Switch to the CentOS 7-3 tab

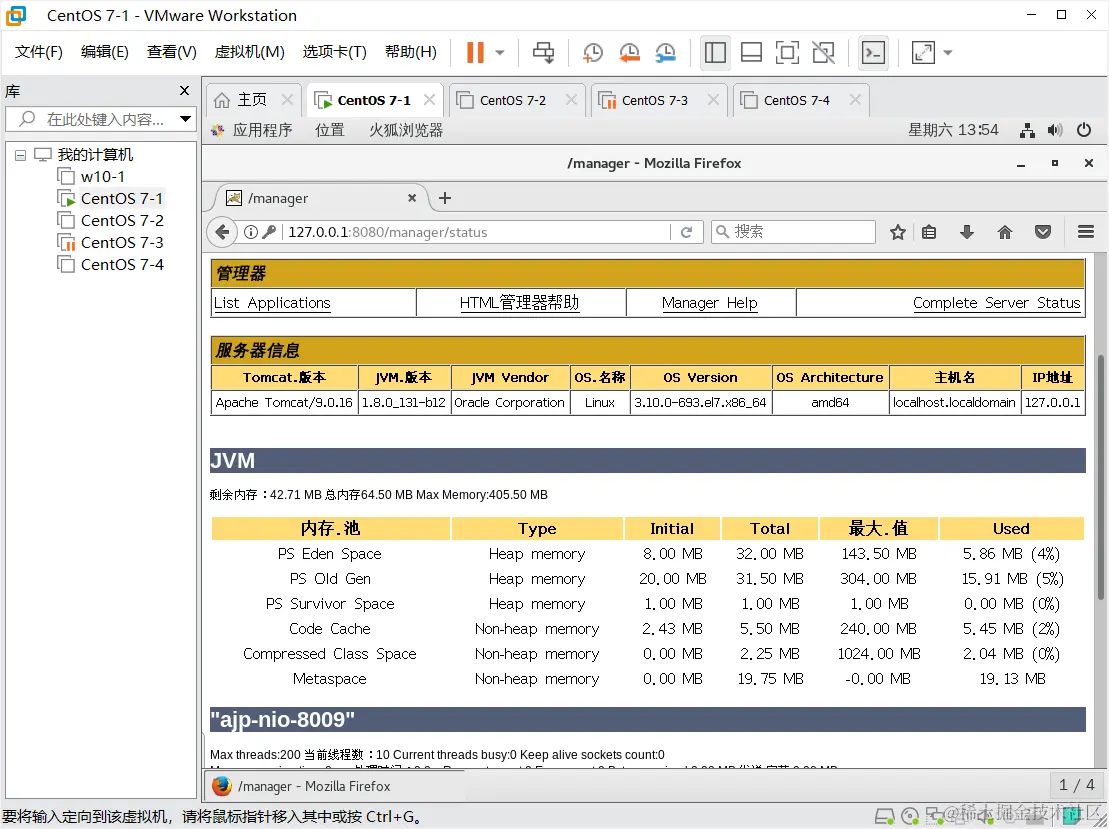coord(654,100)
